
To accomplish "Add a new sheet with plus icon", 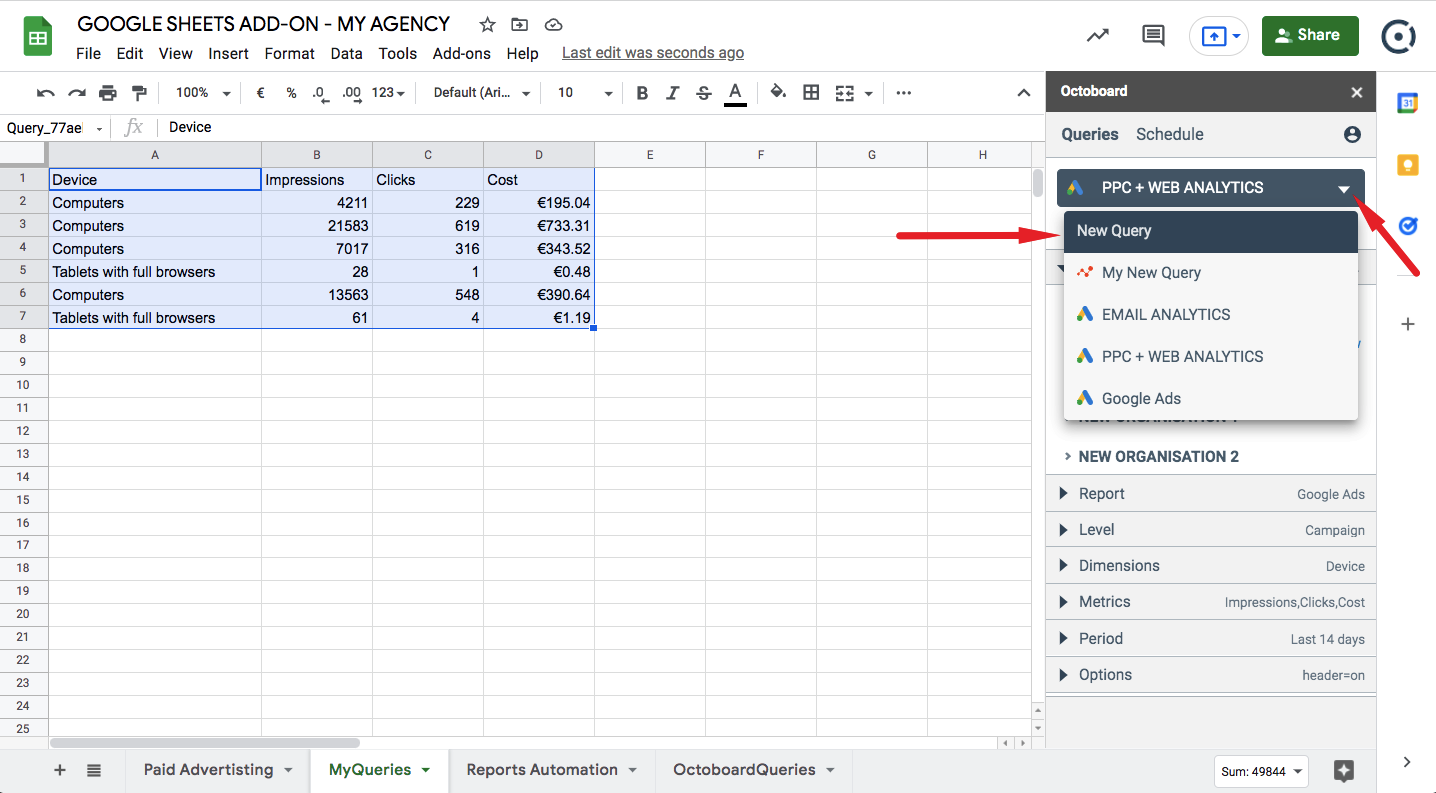I will 60,770.
